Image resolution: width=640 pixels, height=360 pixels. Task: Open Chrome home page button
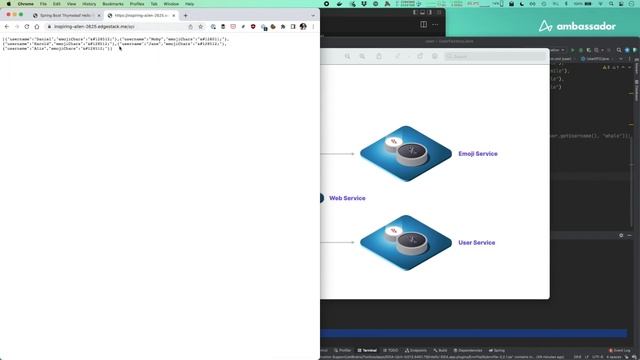click(x=37, y=27)
